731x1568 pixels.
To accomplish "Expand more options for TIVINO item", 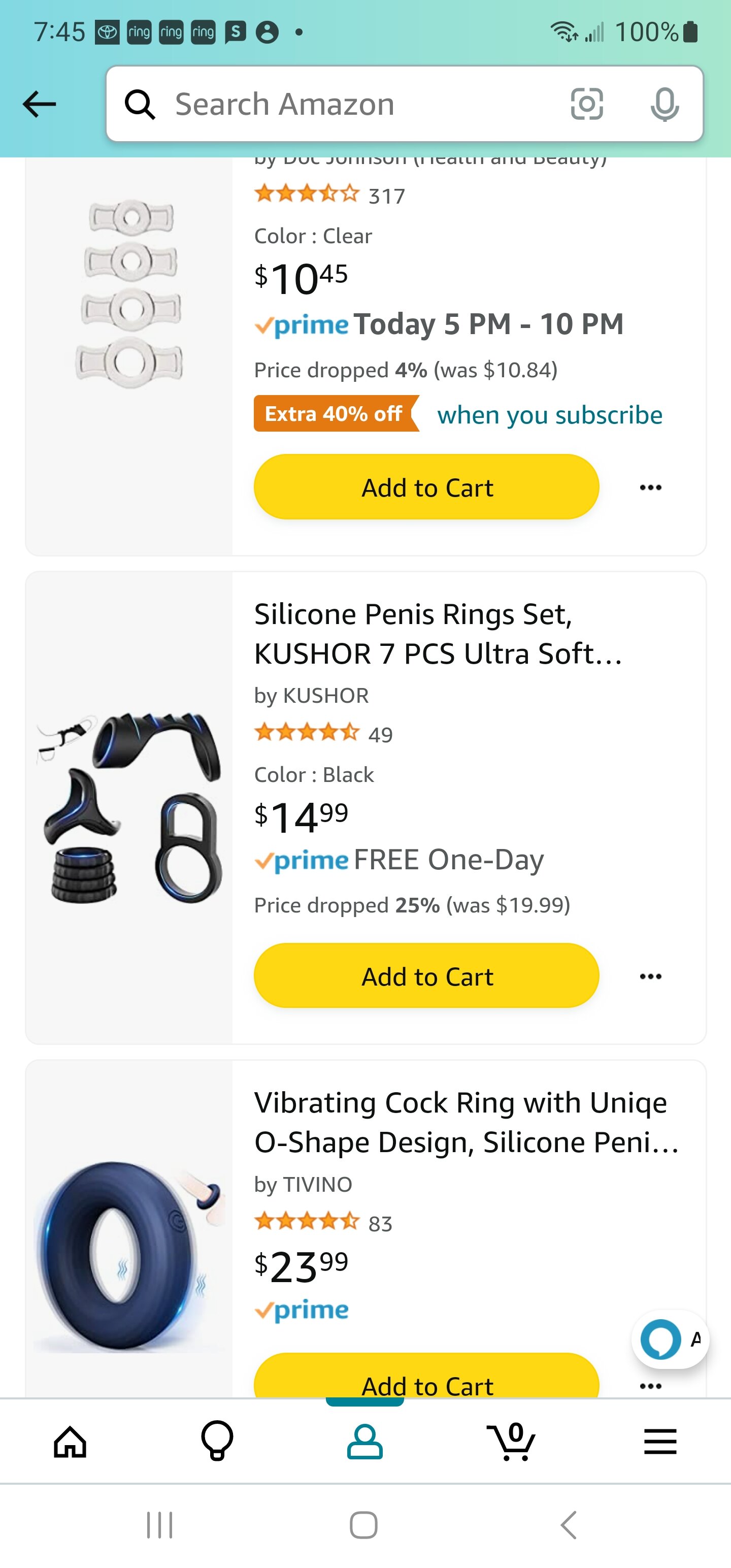I will [x=651, y=1386].
